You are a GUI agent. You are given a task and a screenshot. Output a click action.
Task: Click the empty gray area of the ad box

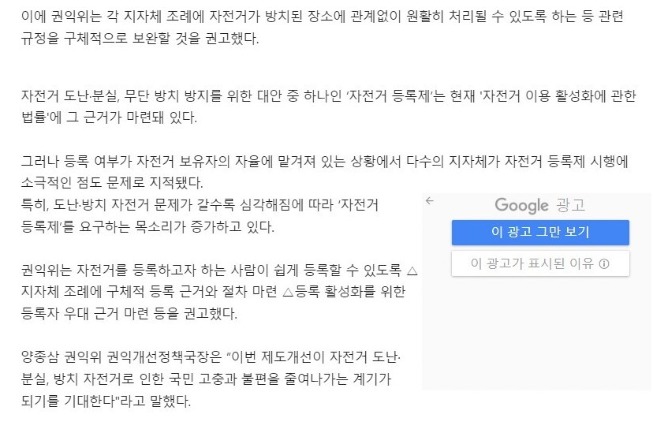tap(537, 333)
